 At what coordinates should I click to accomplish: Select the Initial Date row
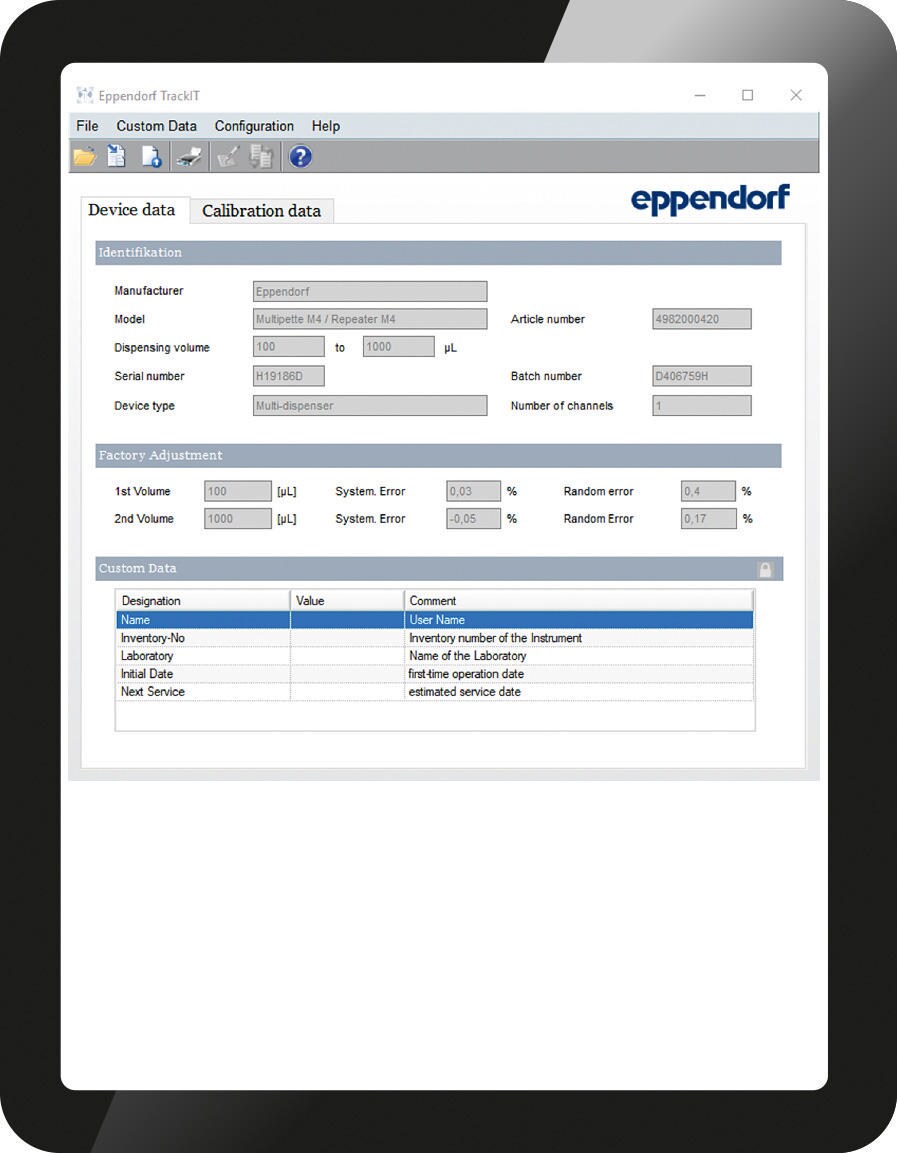tap(435, 674)
